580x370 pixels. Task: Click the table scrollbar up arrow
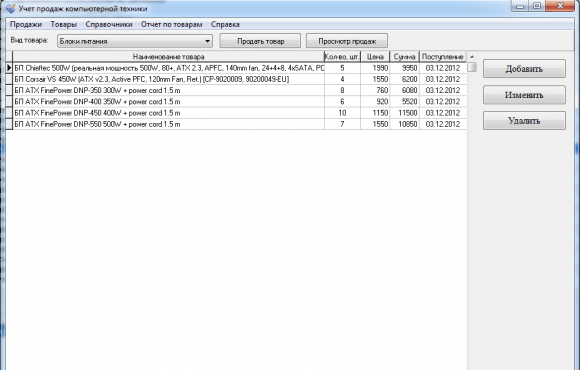(x=472, y=57)
